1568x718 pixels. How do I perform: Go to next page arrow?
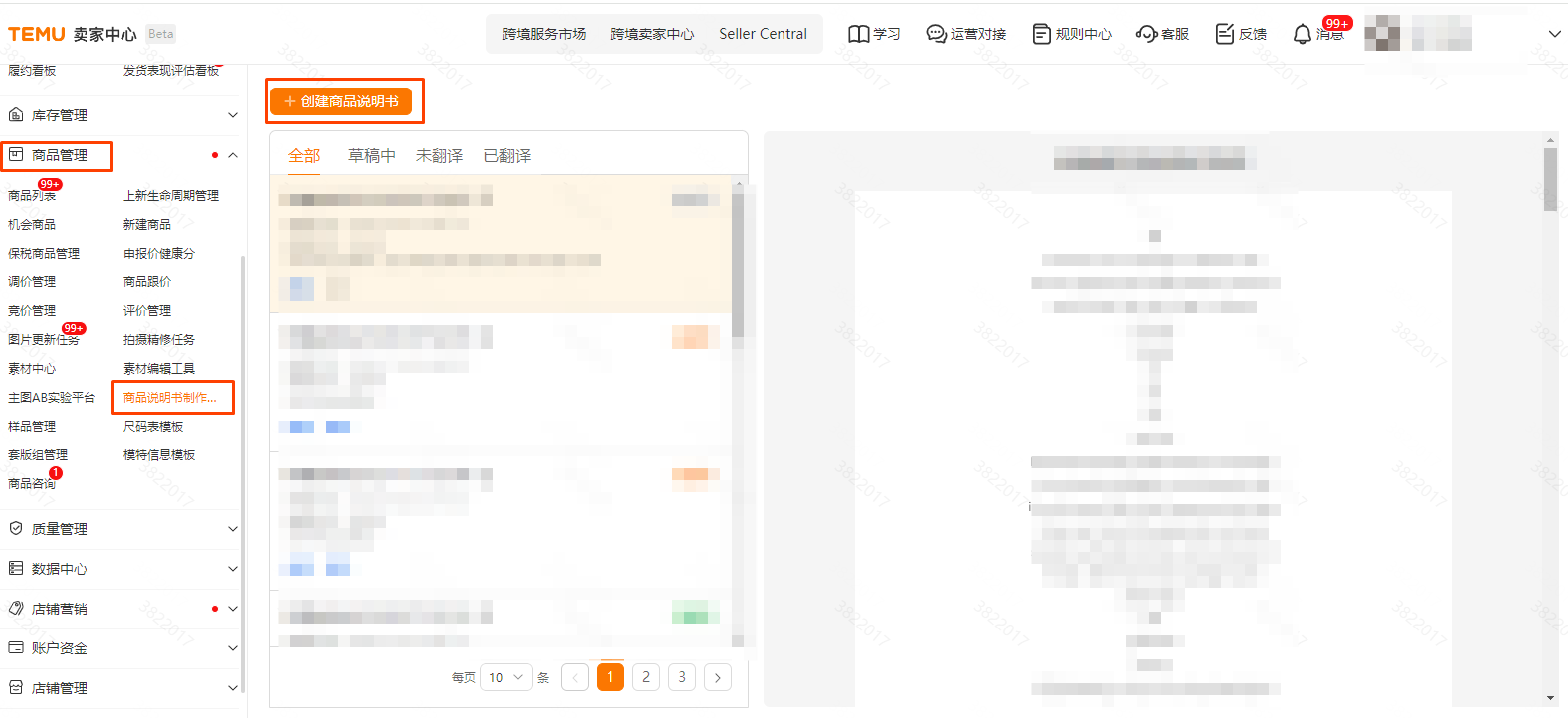[x=718, y=677]
